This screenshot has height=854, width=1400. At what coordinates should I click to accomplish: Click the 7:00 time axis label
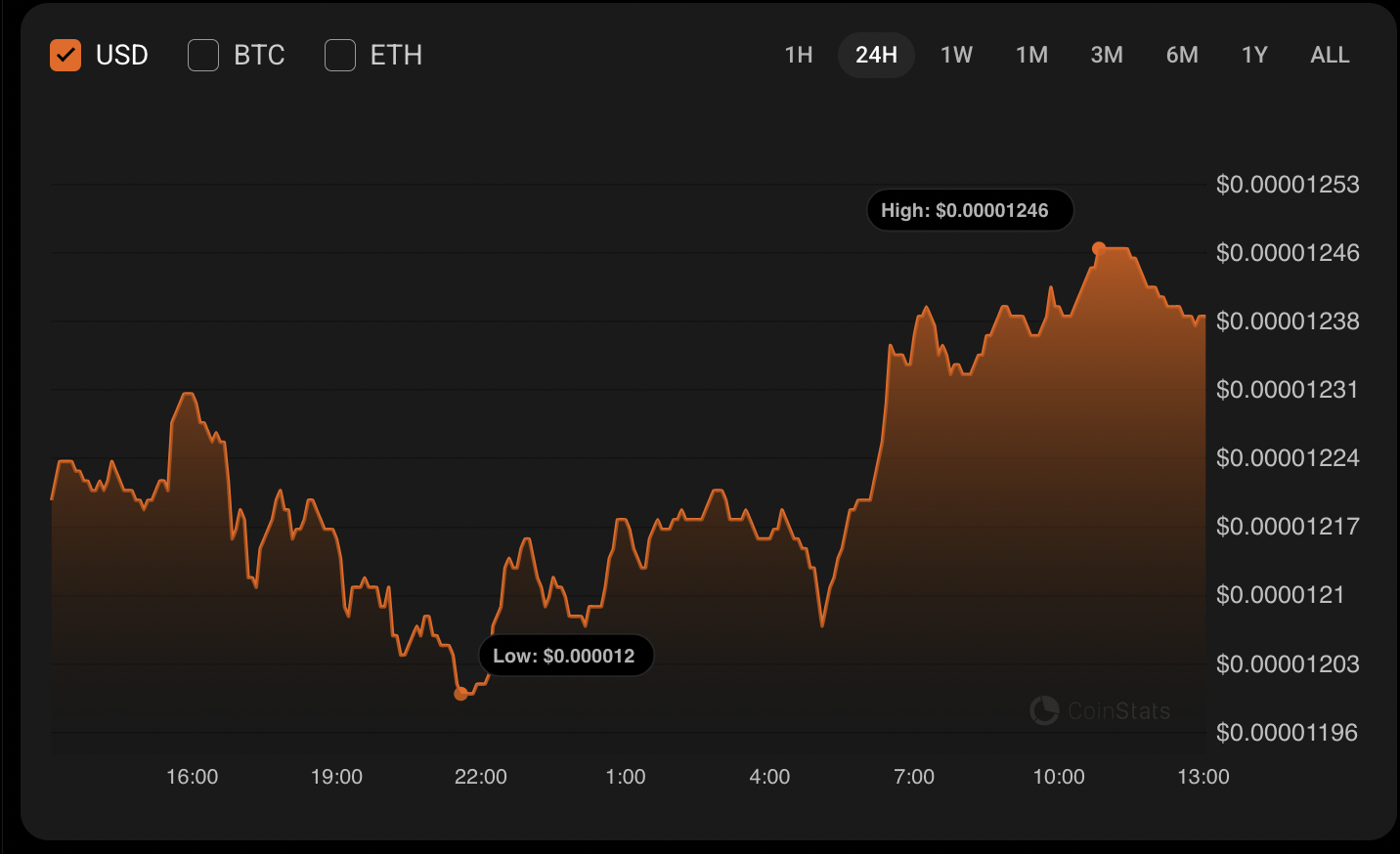(x=914, y=777)
